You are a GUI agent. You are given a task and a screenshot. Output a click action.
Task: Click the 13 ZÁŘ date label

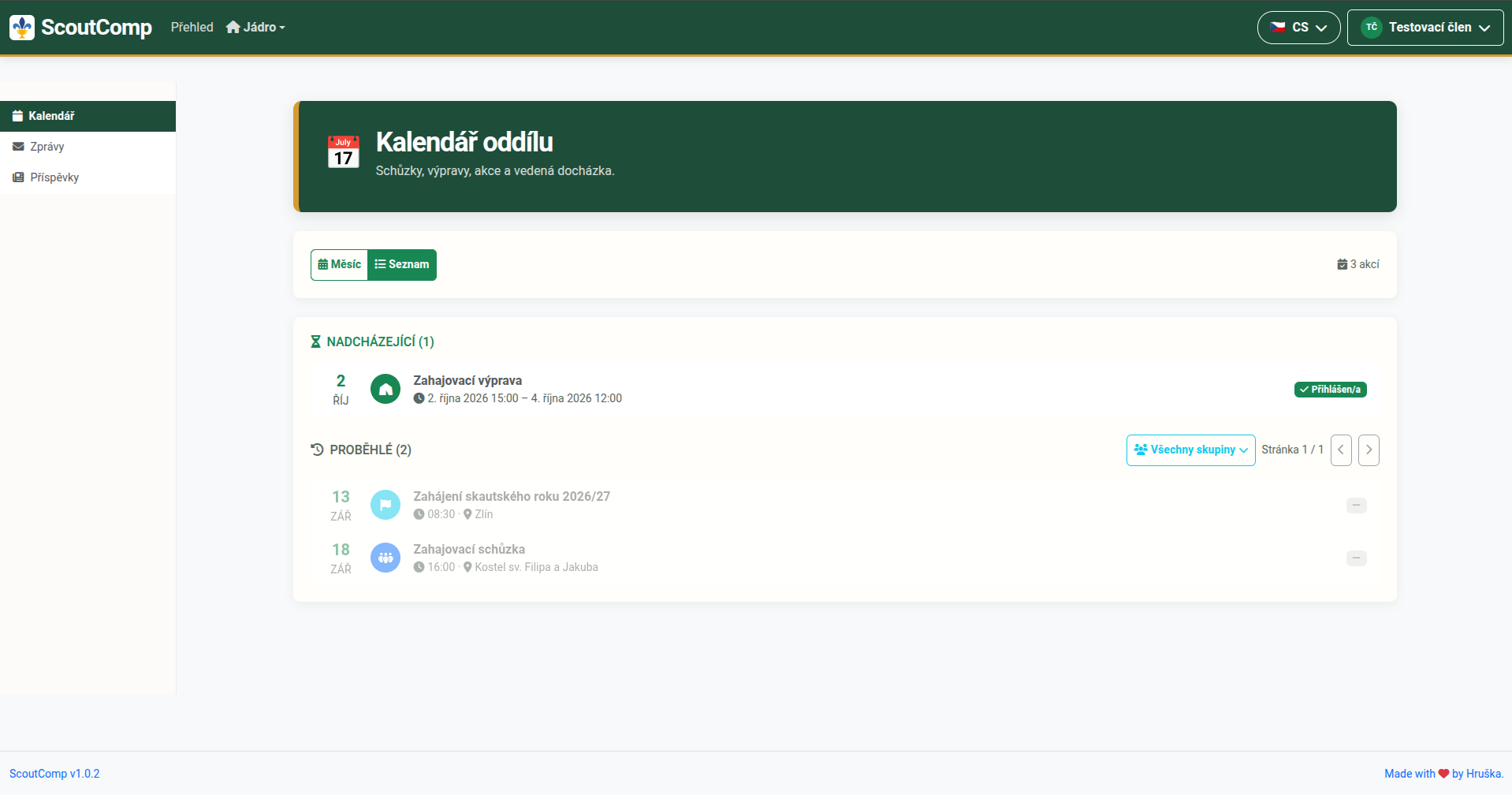(x=341, y=506)
